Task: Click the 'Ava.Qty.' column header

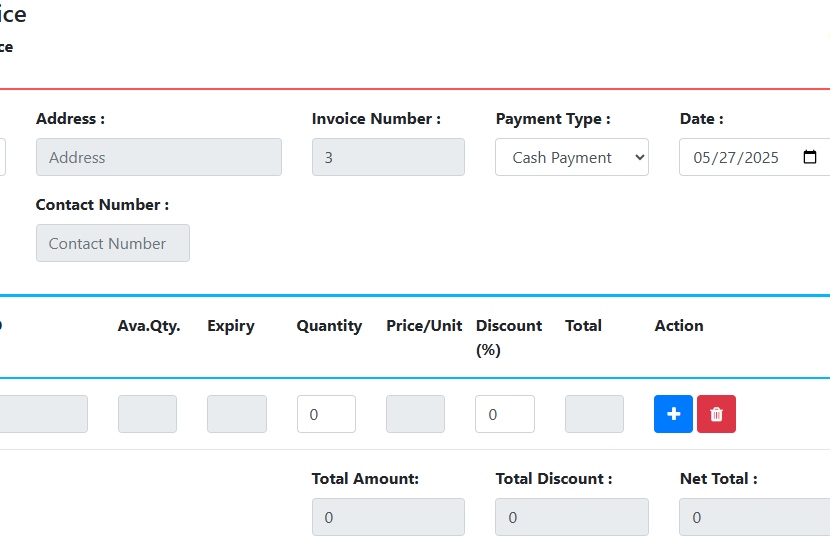Action: point(149,326)
